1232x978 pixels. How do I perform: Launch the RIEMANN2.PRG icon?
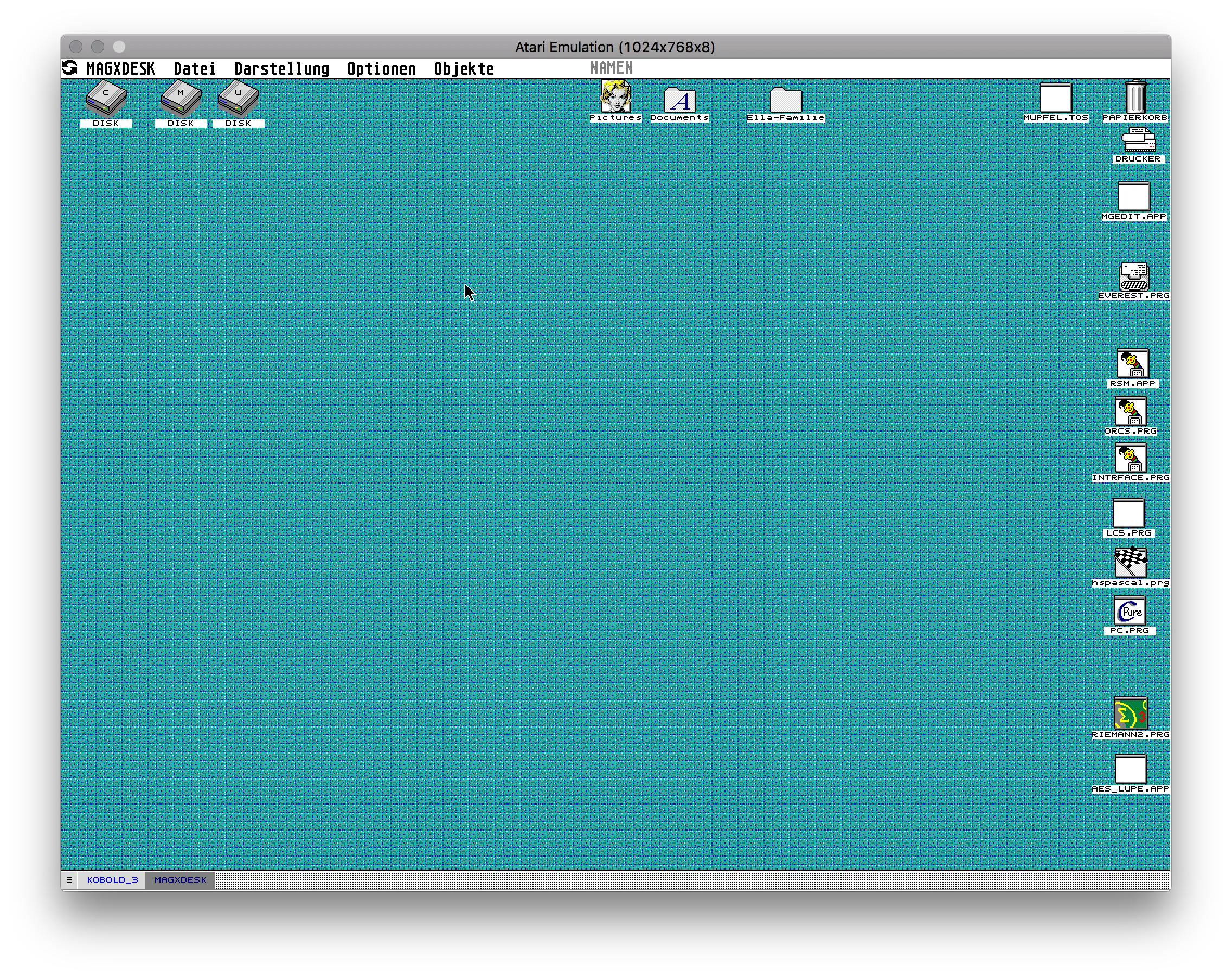tap(1130, 714)
